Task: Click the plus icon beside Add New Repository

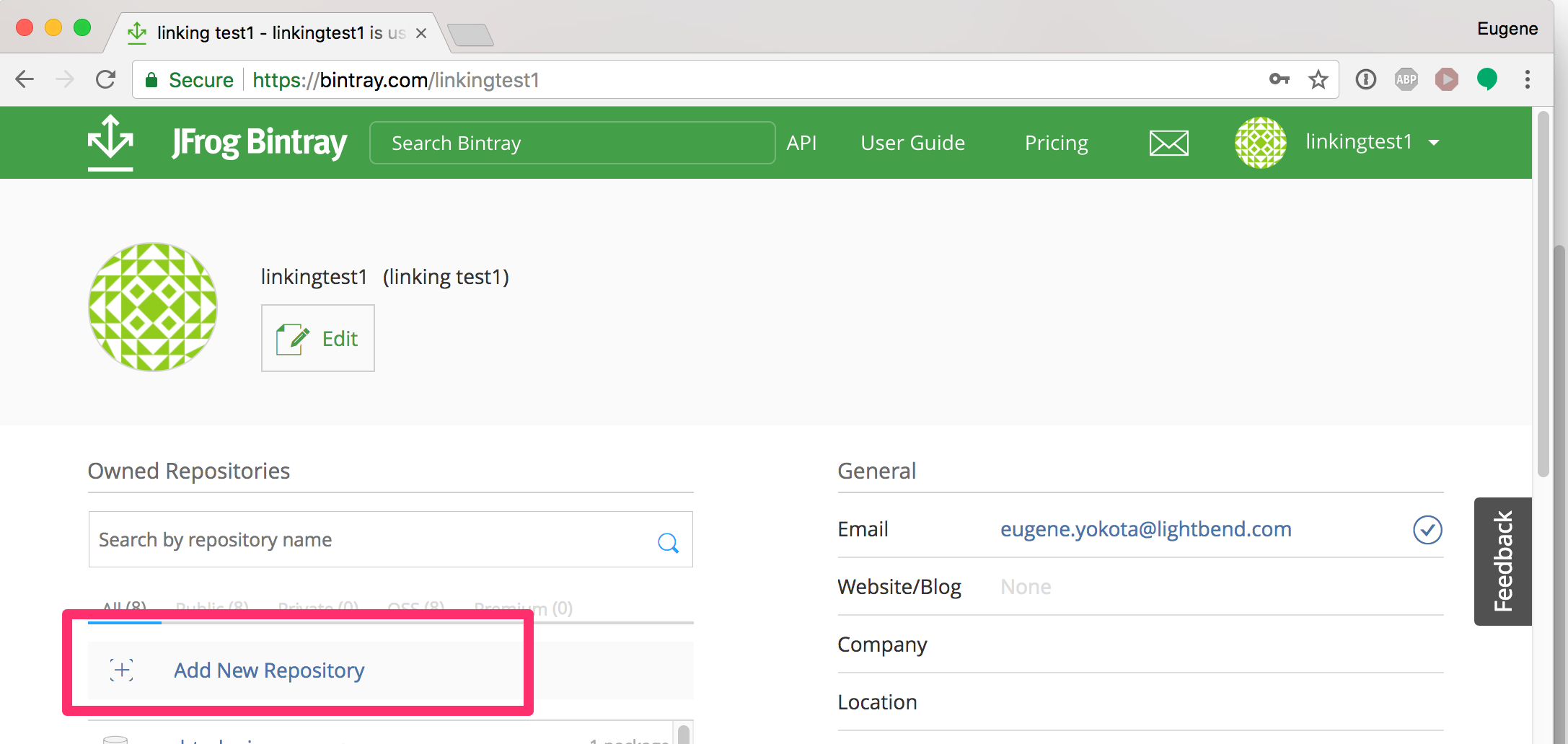Action: 122,670
